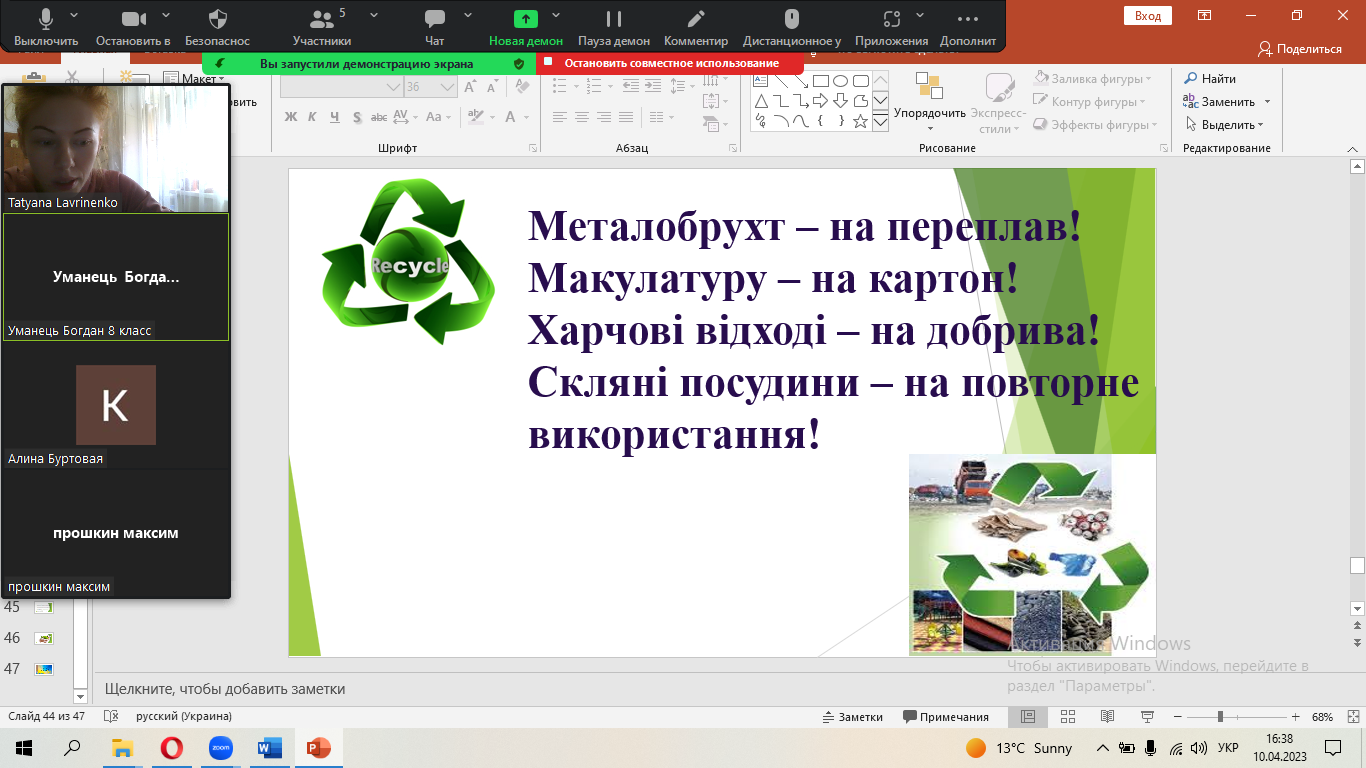Open Windows Start menu

pos(23,748)
